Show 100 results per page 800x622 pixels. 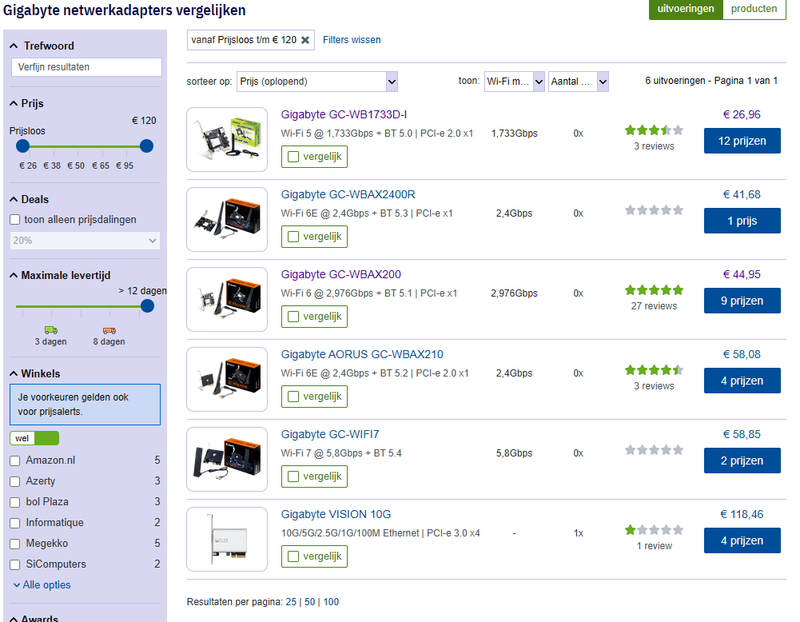(331, 602)
